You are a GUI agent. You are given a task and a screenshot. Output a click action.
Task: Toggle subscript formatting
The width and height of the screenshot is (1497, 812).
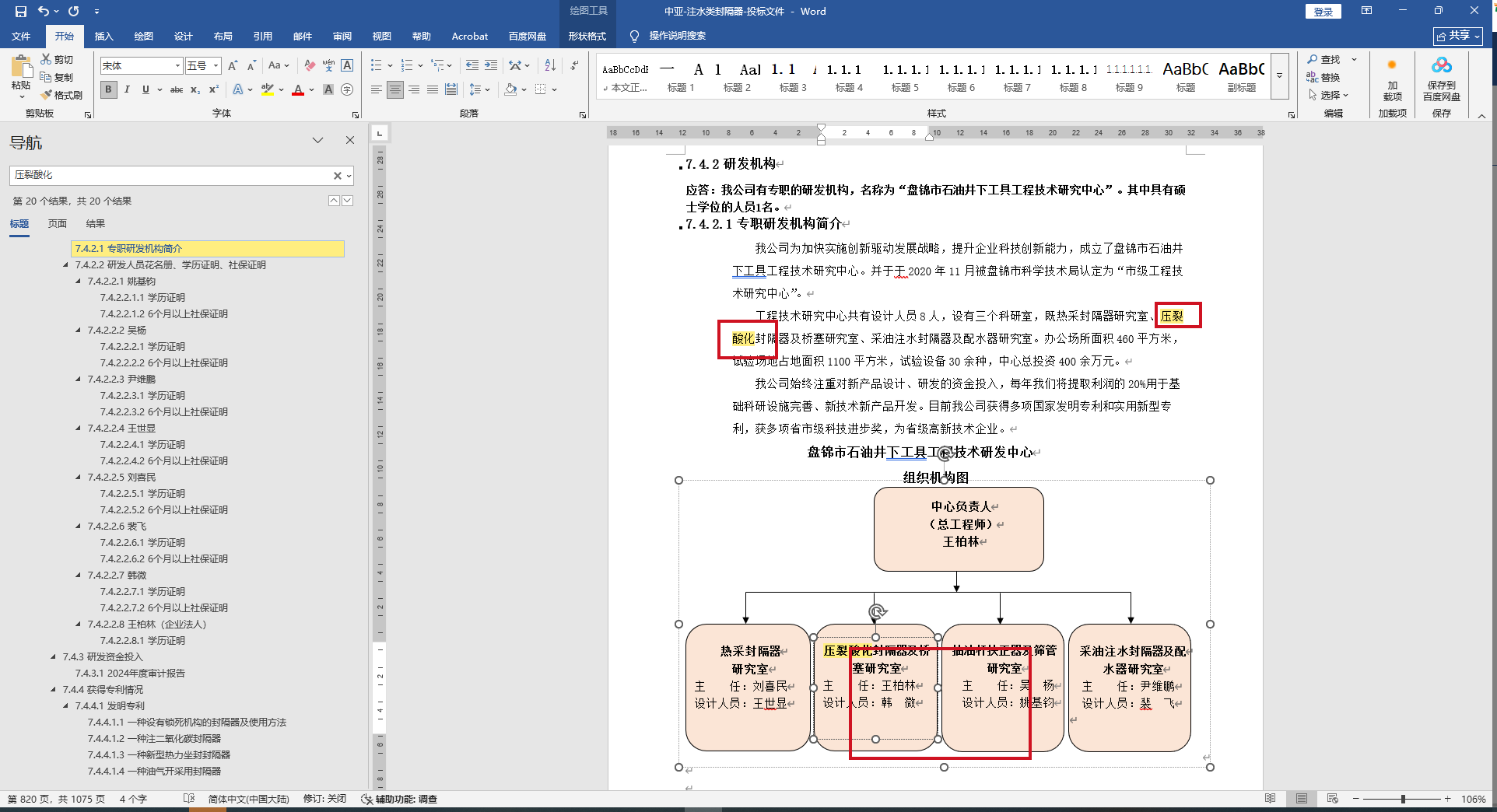195,89
